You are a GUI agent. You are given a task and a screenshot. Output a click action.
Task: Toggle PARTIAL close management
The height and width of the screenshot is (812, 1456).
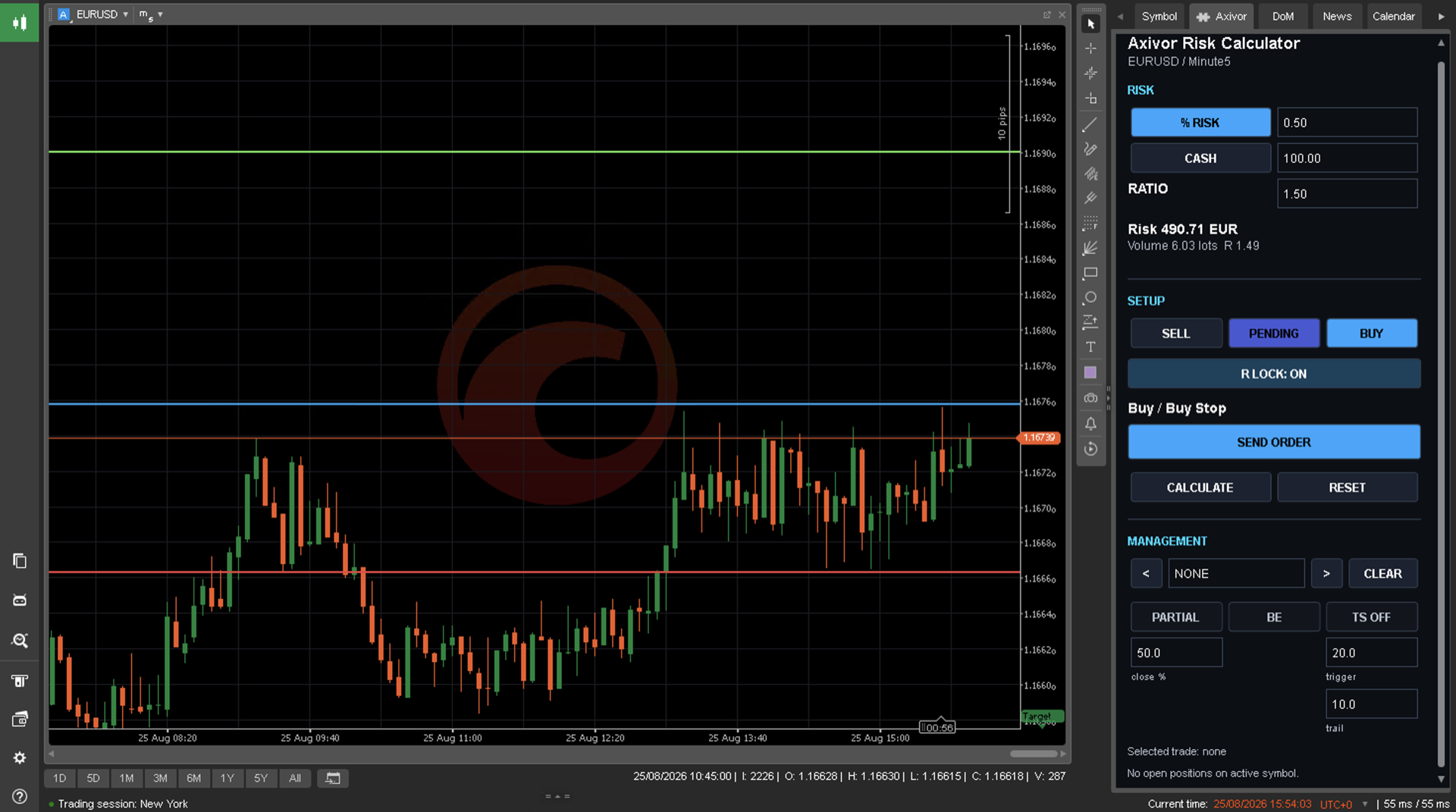coord(1176,616)
